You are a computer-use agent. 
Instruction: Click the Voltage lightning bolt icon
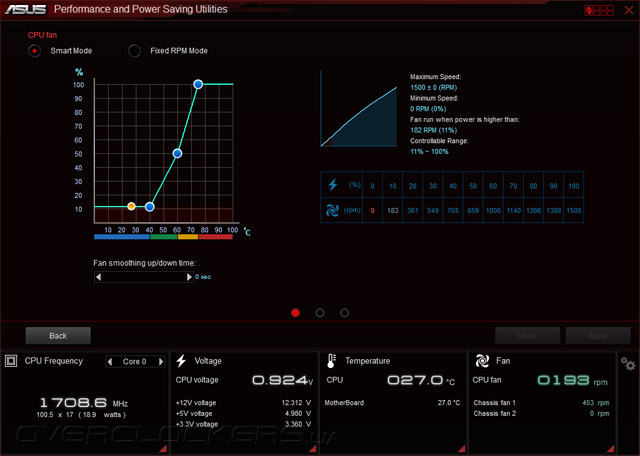click(x=181, y=361)
